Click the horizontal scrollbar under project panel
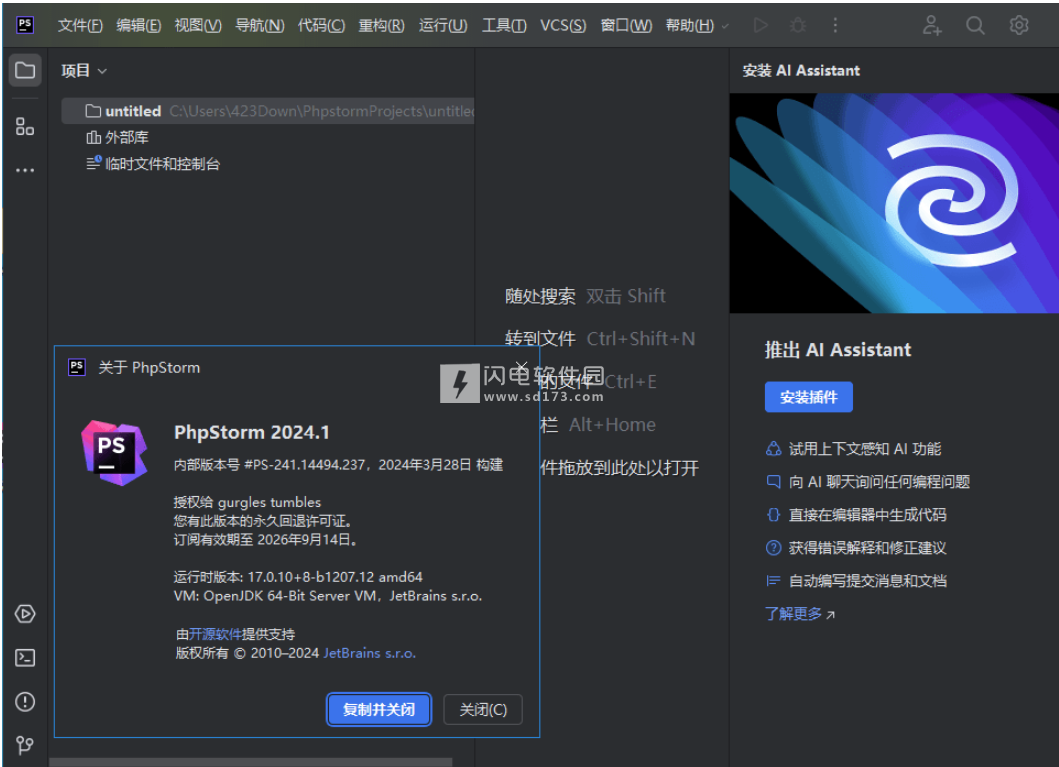Image resolution: width=1059 pixels, height=767 pixels. click(251, 762)
